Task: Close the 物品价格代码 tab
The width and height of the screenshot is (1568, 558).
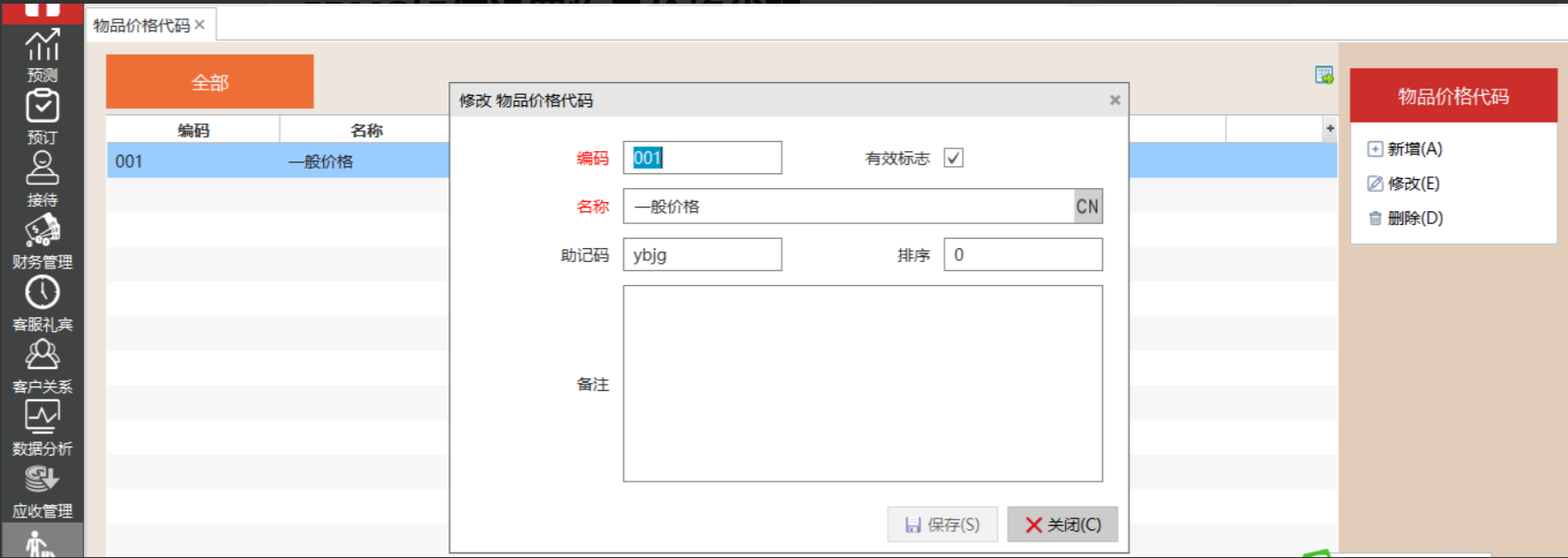Action: point(199,25)
